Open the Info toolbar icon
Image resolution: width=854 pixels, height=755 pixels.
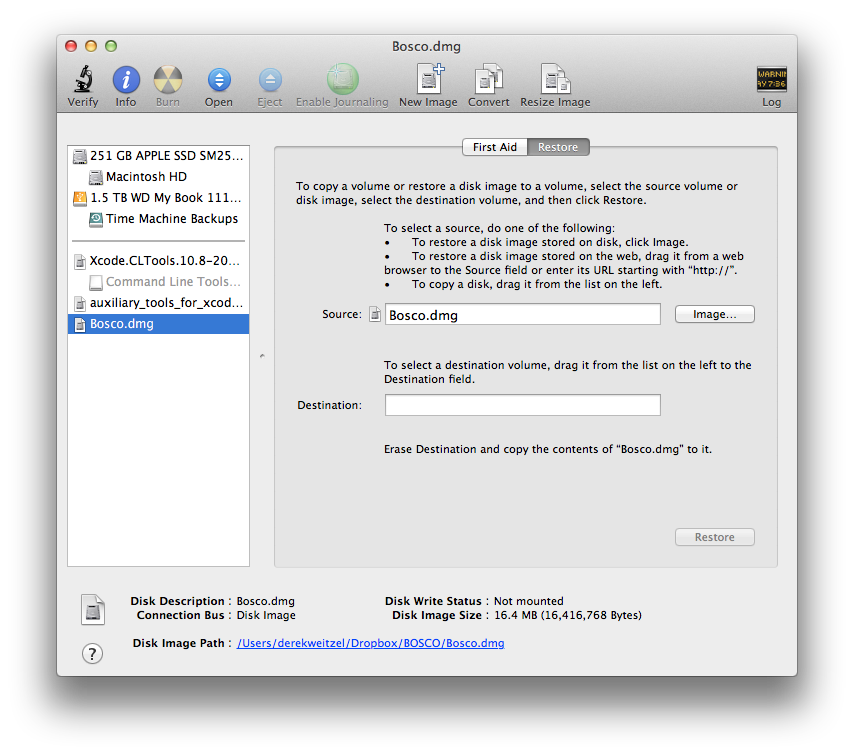click(x=126, y=80)
